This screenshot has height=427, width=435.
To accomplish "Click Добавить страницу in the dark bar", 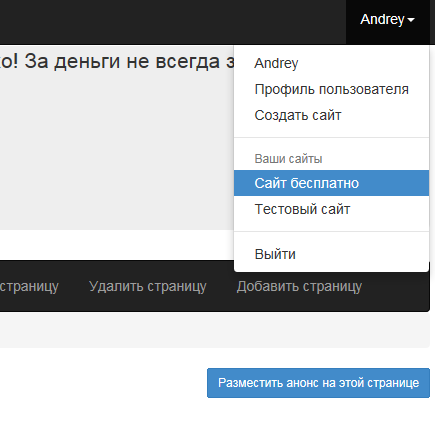I will (299, 286).
